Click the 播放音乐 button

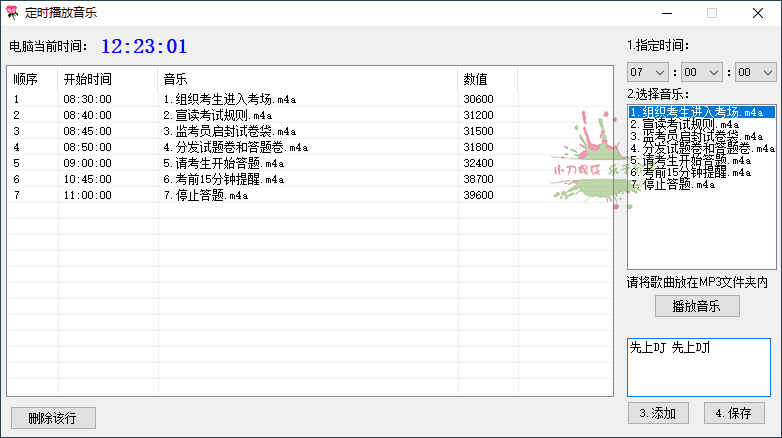click(697, 306)
